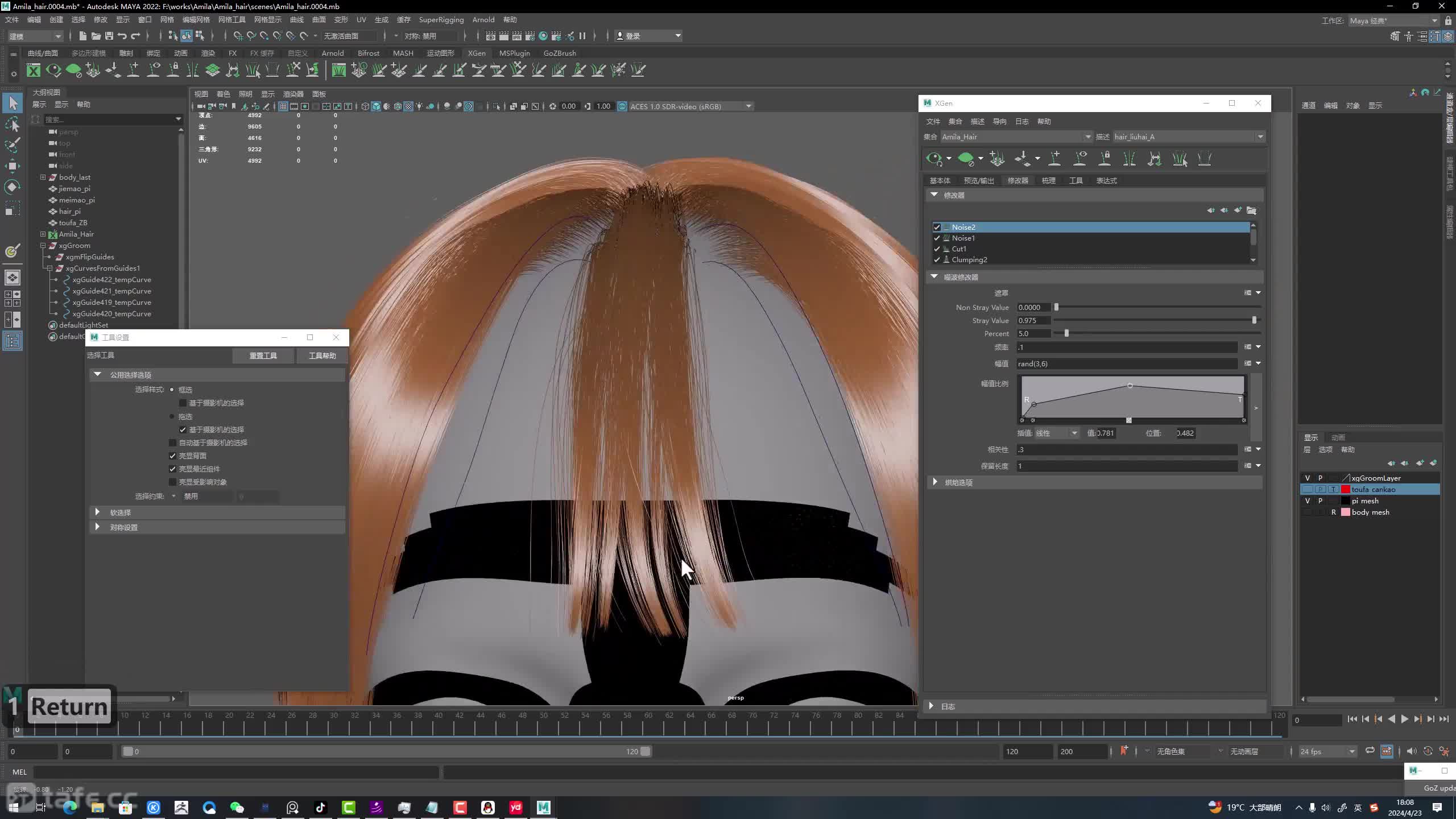
Task: Toggle Noise2 modifier checkbox
Action: (x=937, y=227)
